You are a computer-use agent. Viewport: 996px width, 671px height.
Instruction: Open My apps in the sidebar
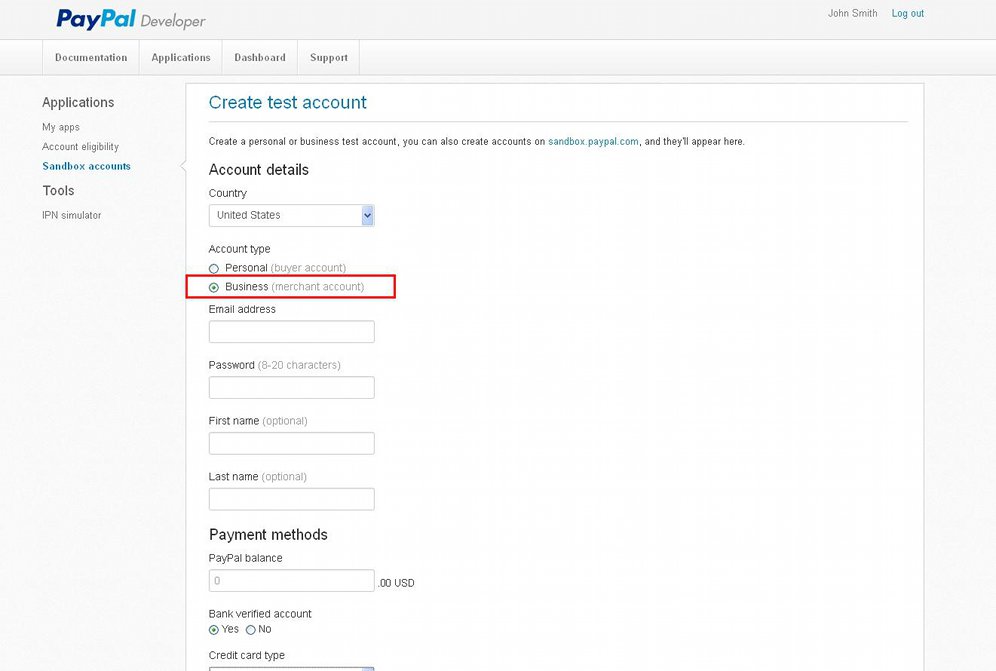tap(61, 127)
